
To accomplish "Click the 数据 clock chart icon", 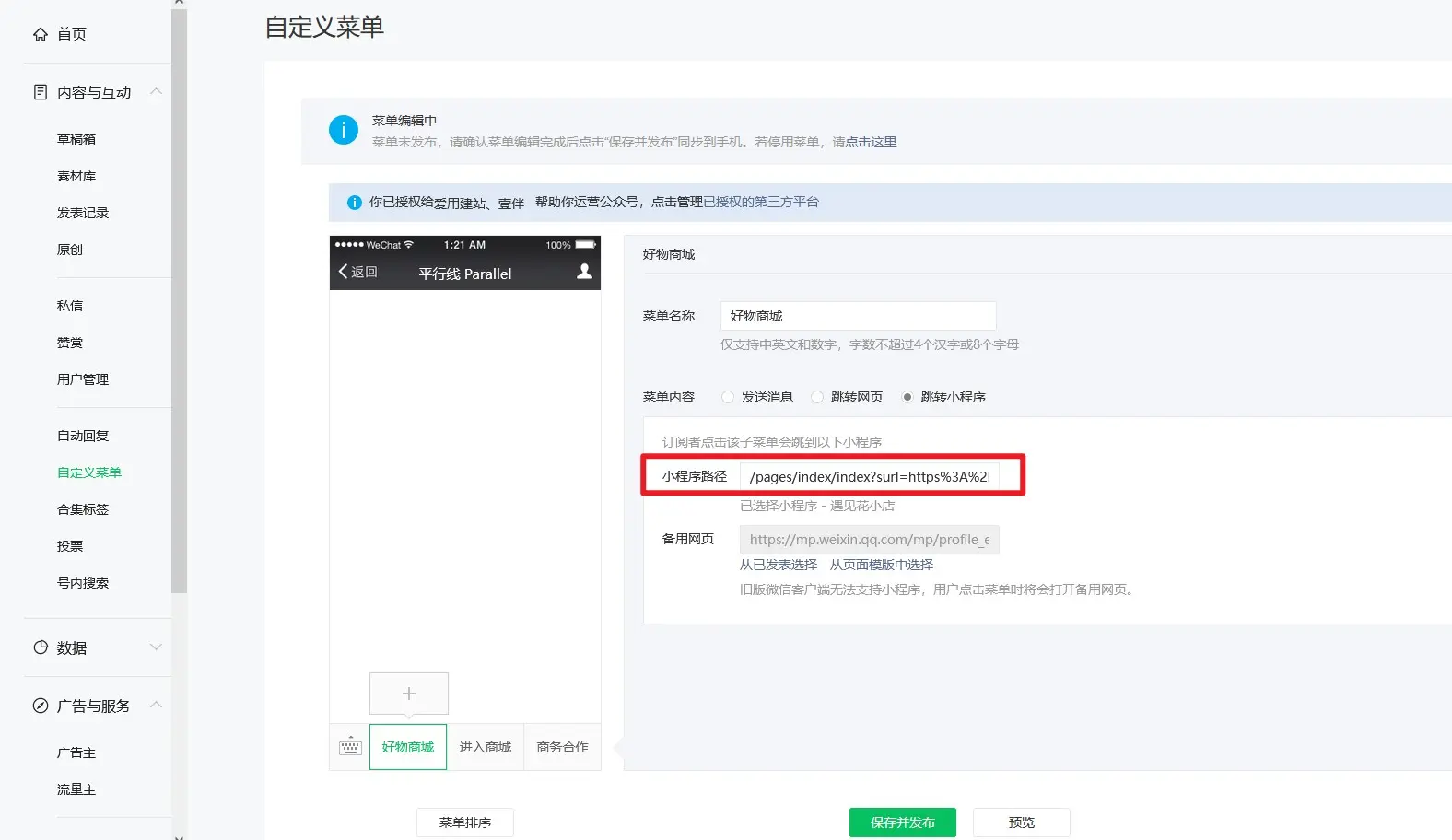I will [41, 647].
